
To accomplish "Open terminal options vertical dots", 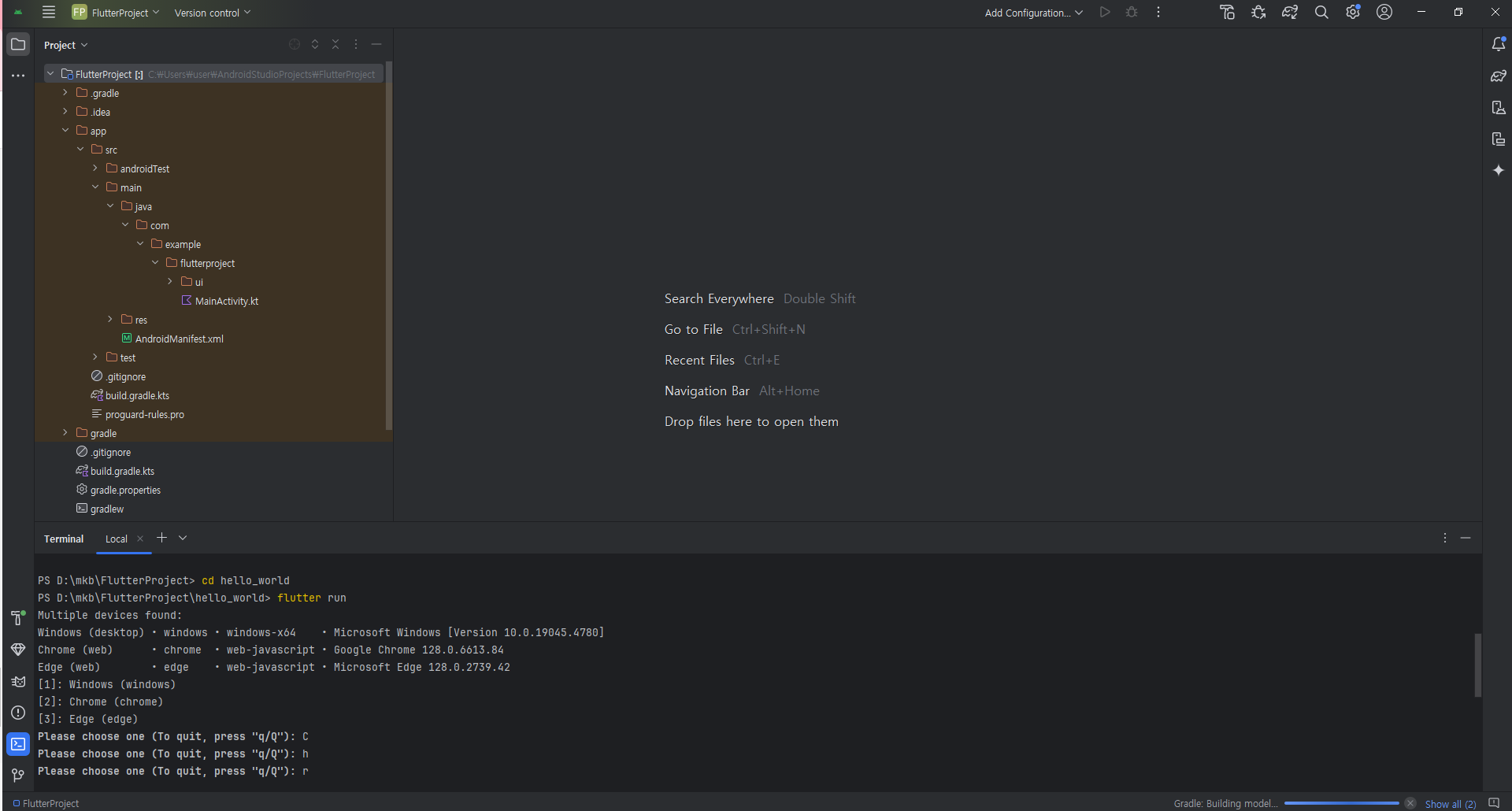I will [1445, 539].
